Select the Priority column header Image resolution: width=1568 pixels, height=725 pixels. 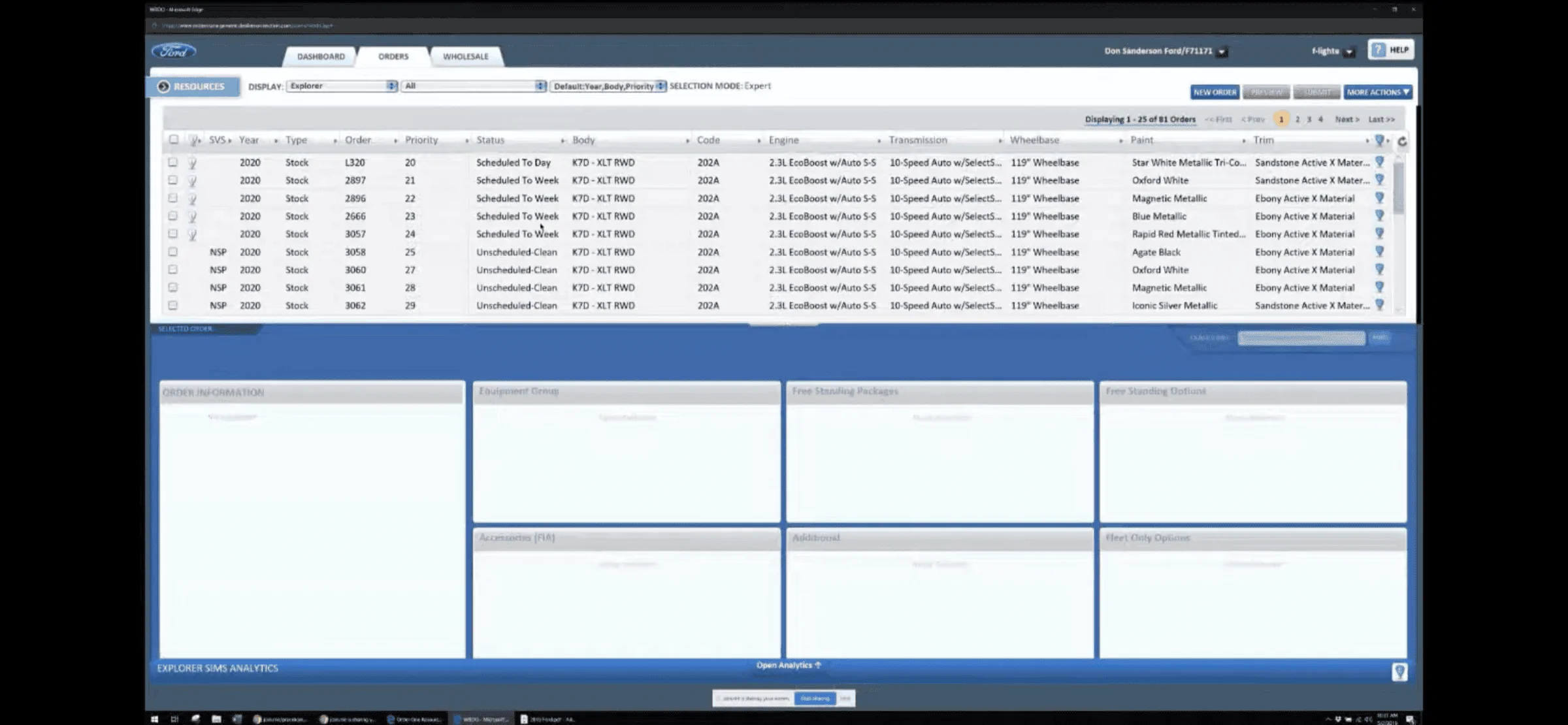421,140
